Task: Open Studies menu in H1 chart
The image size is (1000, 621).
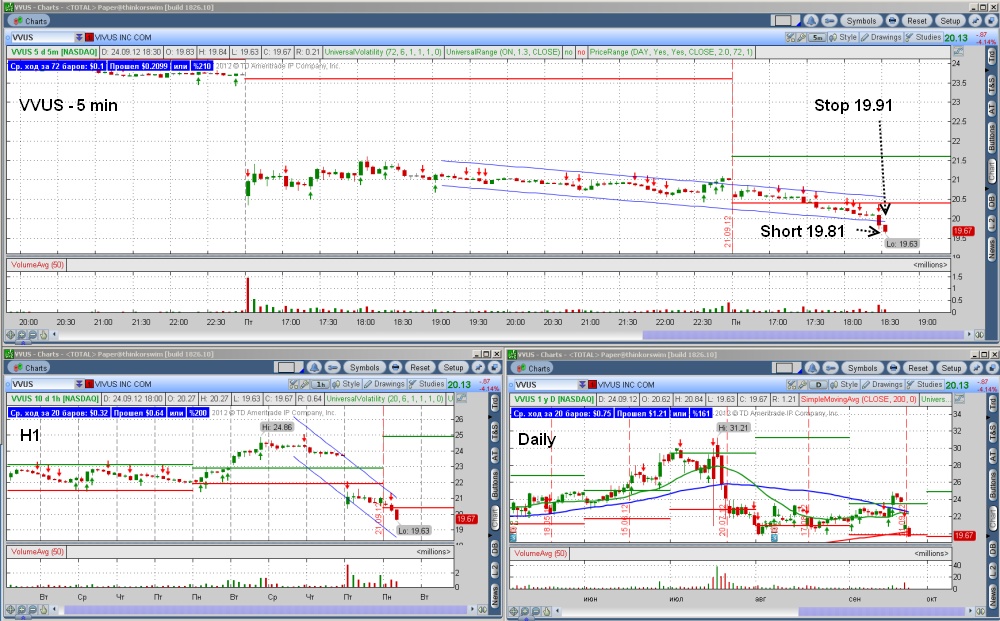Action: click(427, 384)
